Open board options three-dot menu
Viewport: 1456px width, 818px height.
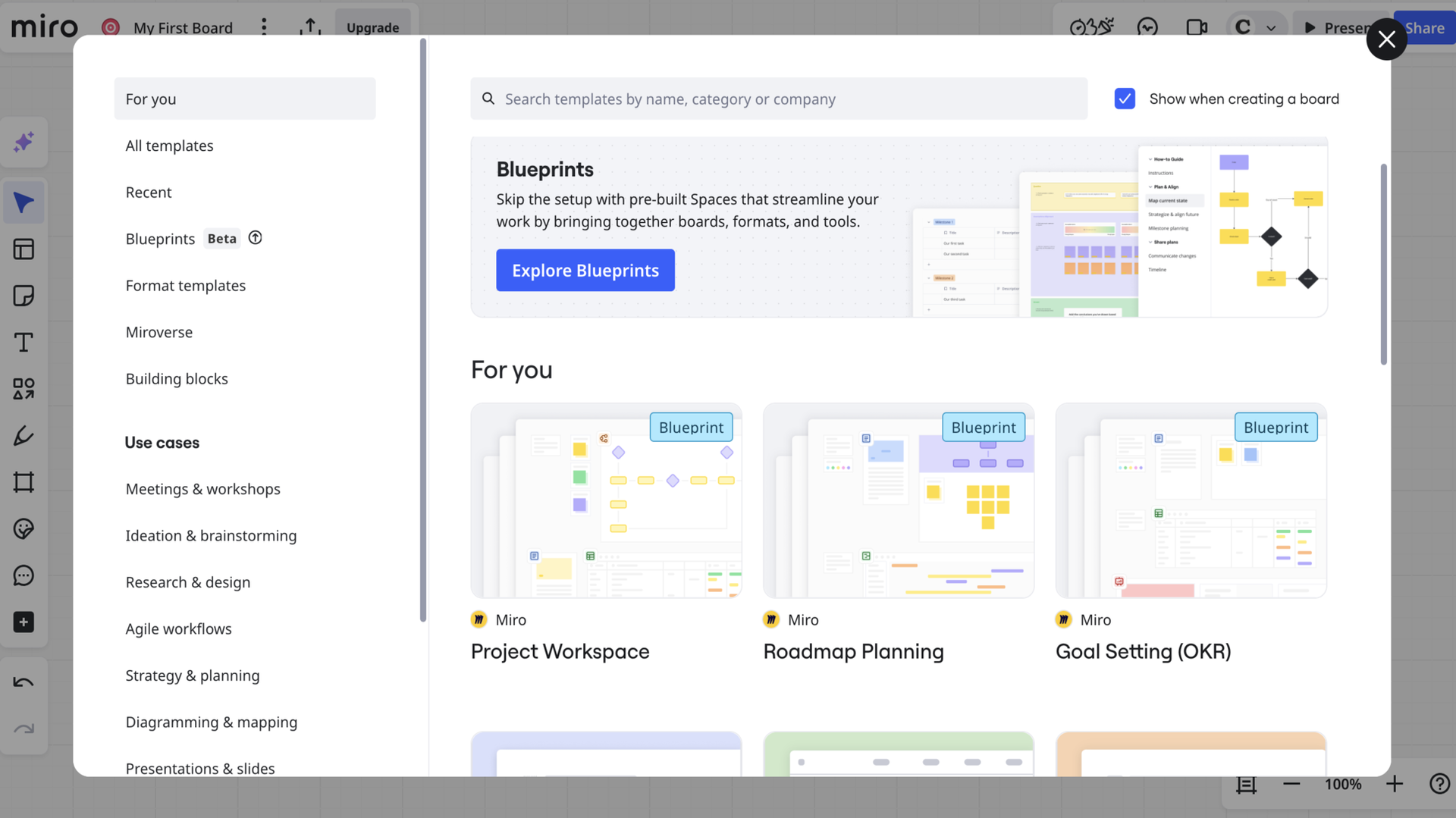click(x=264, y=27)
